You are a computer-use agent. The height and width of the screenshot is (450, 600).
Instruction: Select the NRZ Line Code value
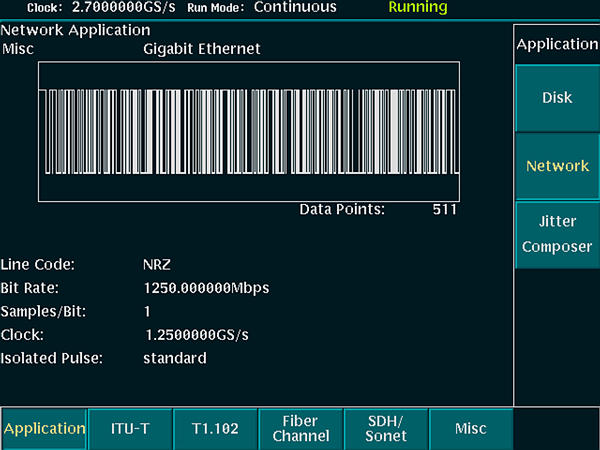[x=158, y=266]
